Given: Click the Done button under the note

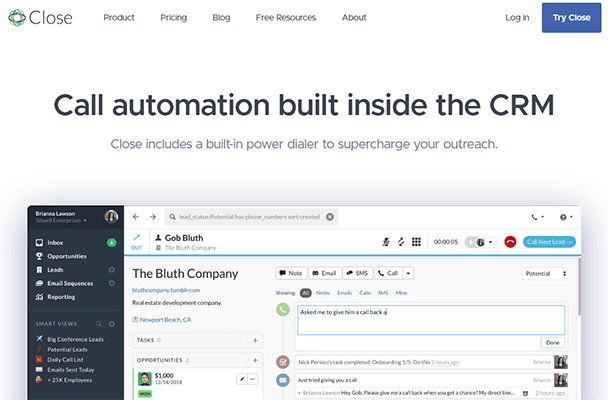Looking at the screenshot, I should pos(553,343).
